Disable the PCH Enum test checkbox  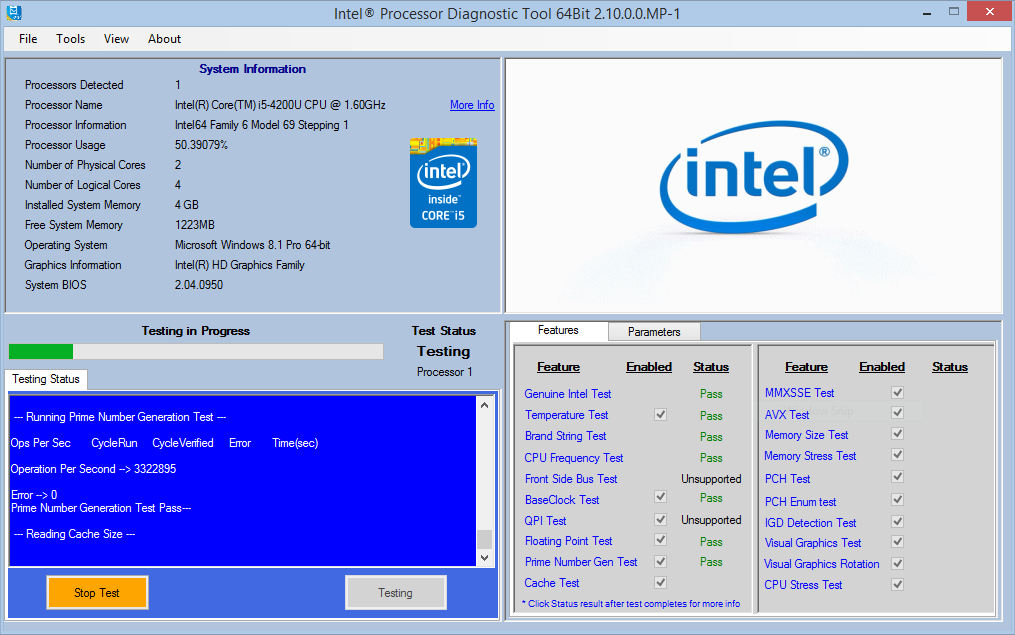point(897,500)
